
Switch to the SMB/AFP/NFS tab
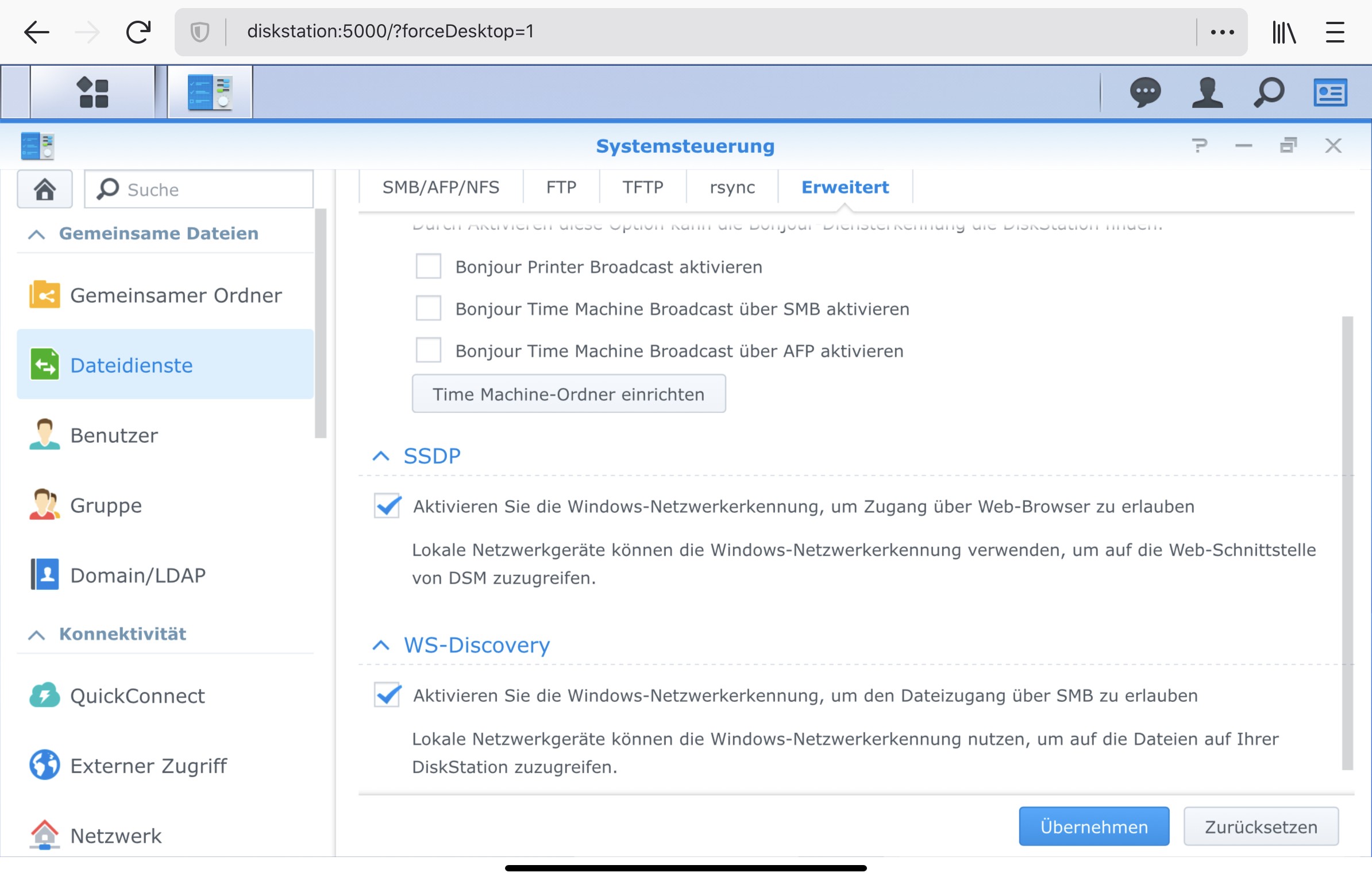coord(441,187)
